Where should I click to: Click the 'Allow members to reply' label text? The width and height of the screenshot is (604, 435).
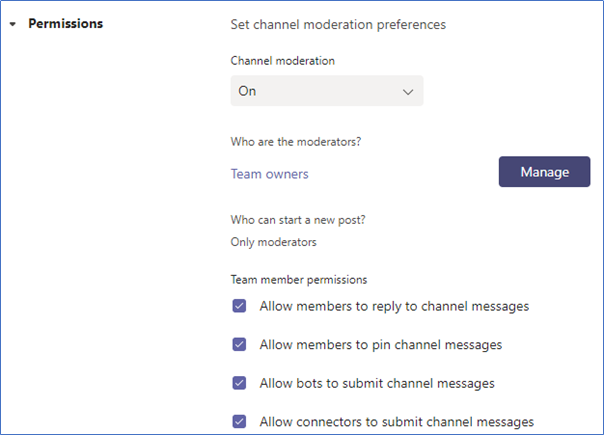tap(394, 306)
